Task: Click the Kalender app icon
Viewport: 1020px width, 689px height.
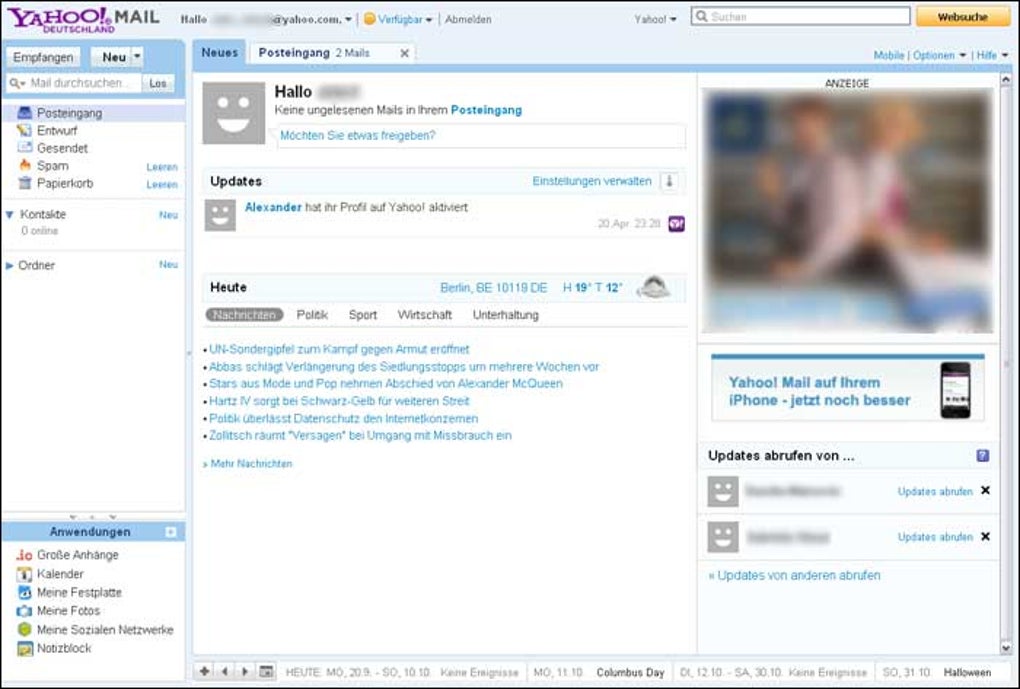Action: point(24,574)
